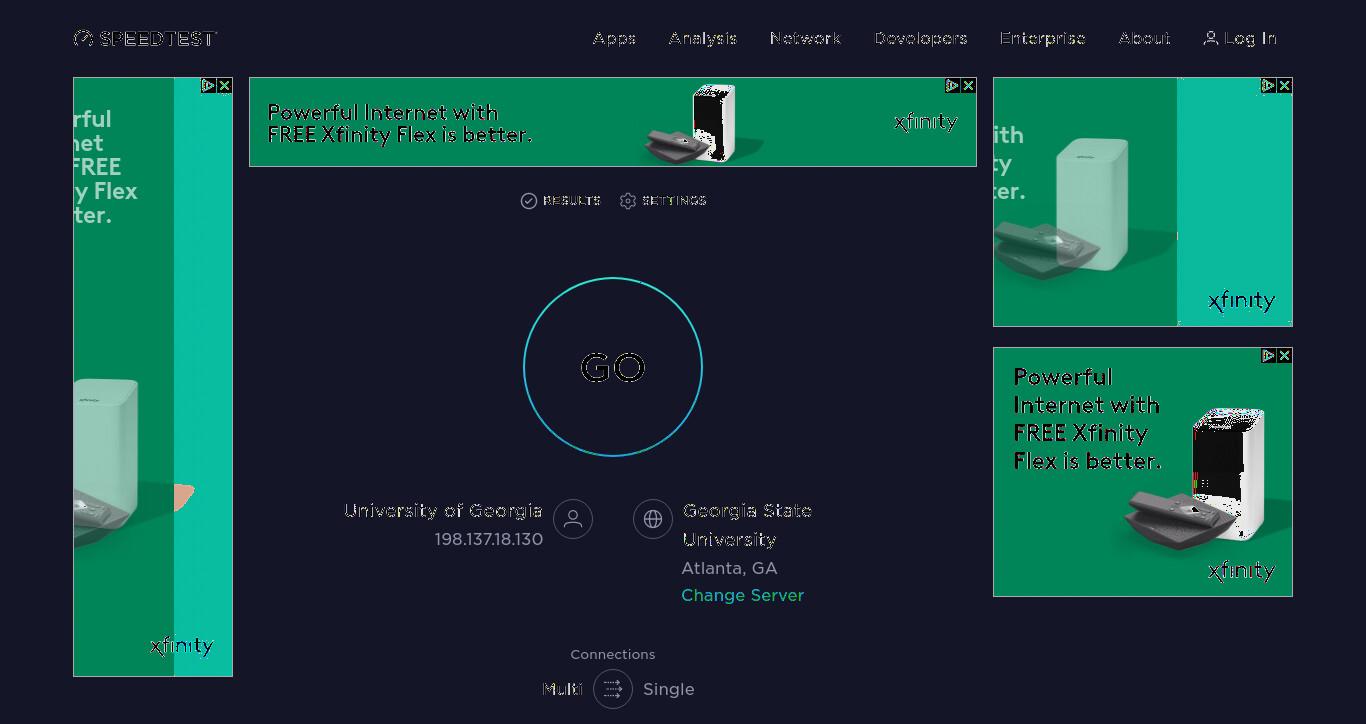Click the Settings gear icon

[x=628, y=201]
